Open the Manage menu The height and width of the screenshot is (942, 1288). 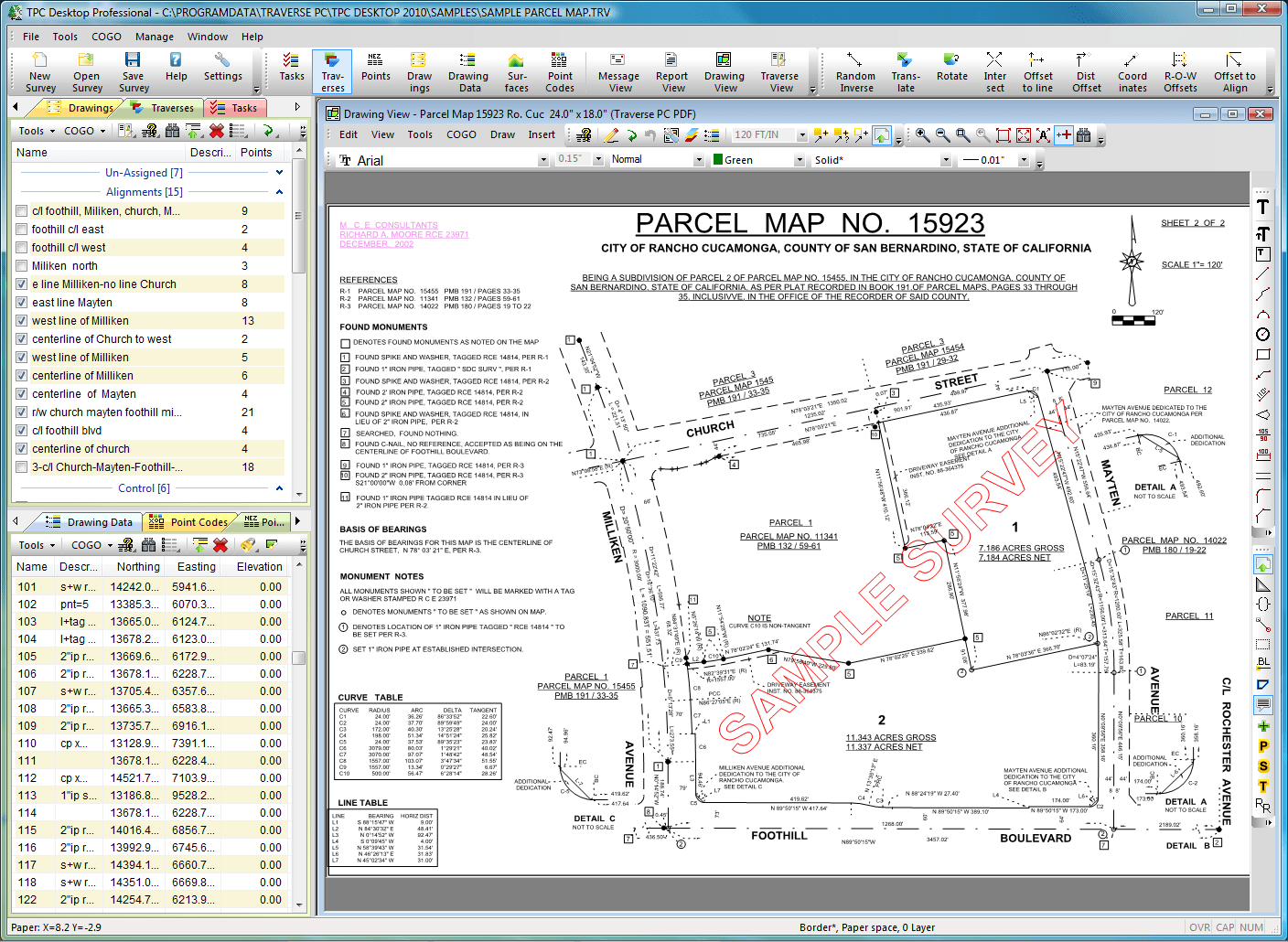pyautogui.click(x=155, y=37)
